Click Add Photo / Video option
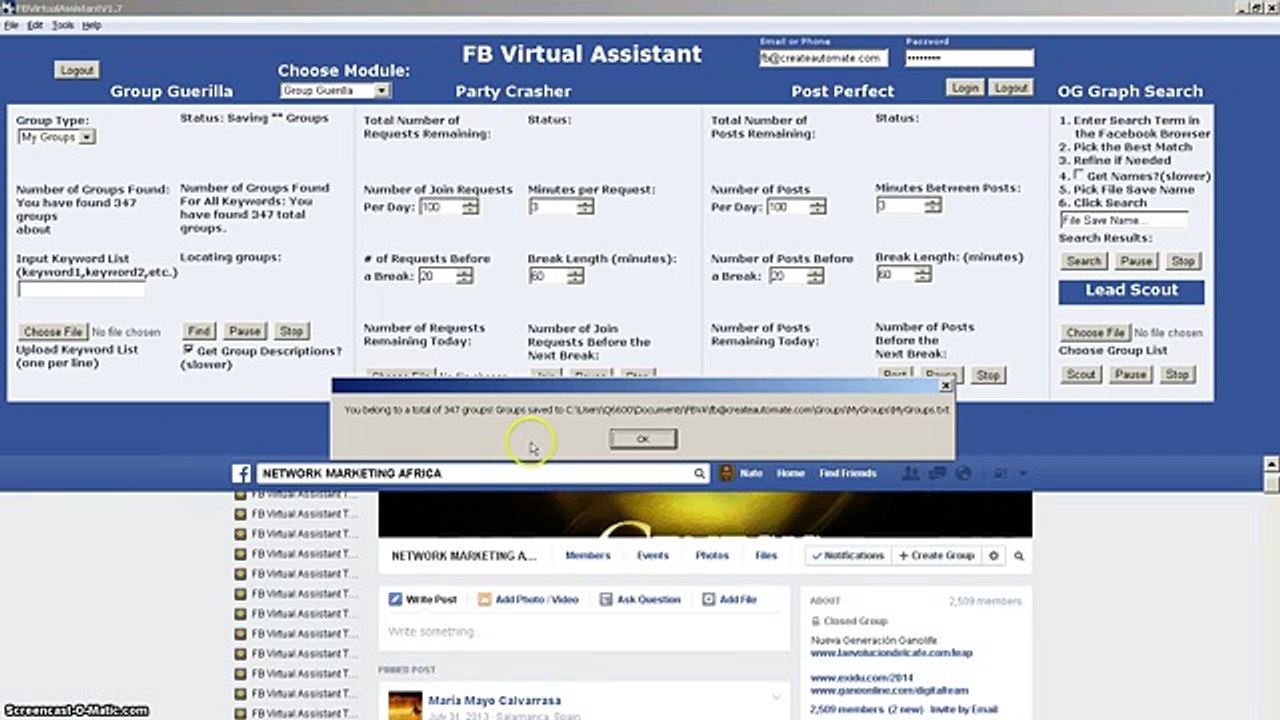The width and height of the screenshot is (1280, 720). click(528, 599)
